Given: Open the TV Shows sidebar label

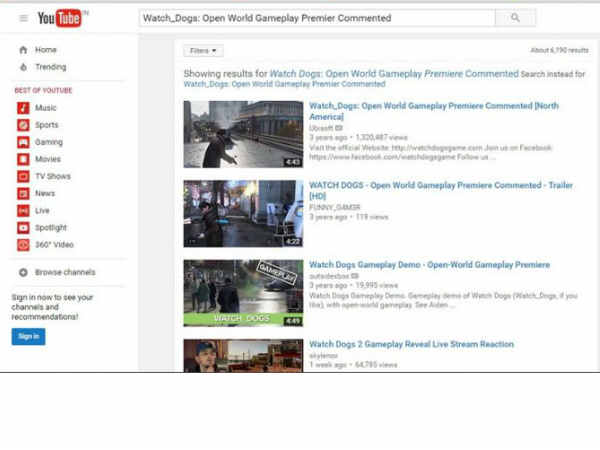Looking at the screenshot, I should [x=53, y=176].
